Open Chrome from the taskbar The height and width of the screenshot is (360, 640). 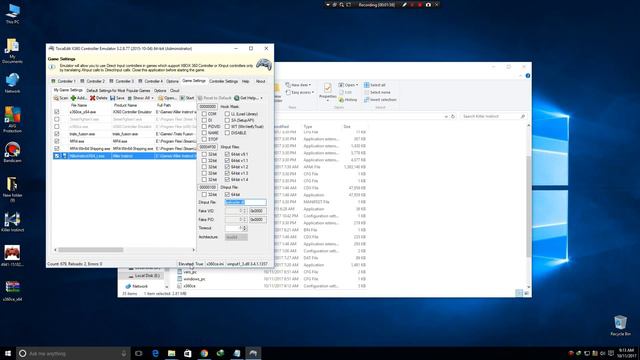[x=204, y=353]
